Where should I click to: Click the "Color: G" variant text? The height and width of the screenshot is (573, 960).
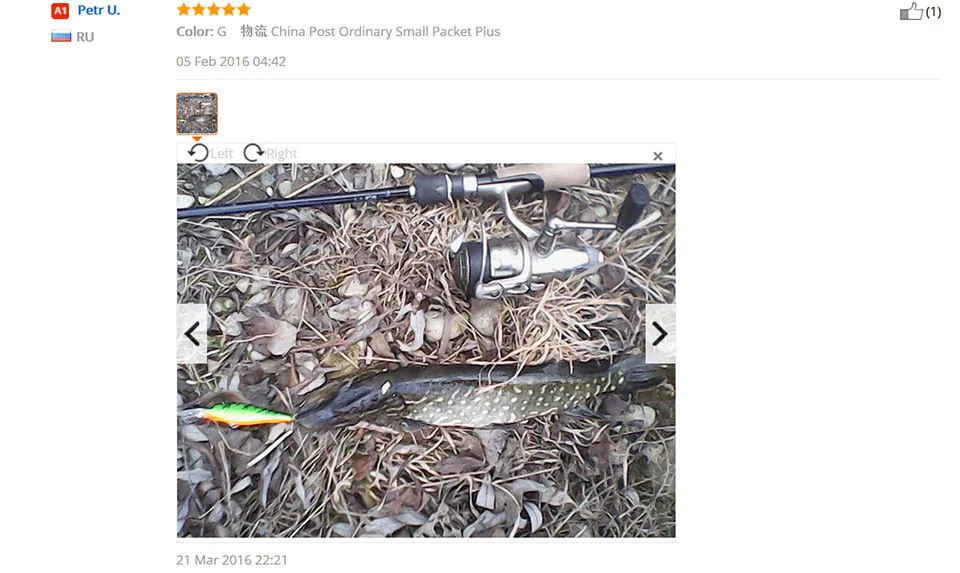(x=201, y=31)
